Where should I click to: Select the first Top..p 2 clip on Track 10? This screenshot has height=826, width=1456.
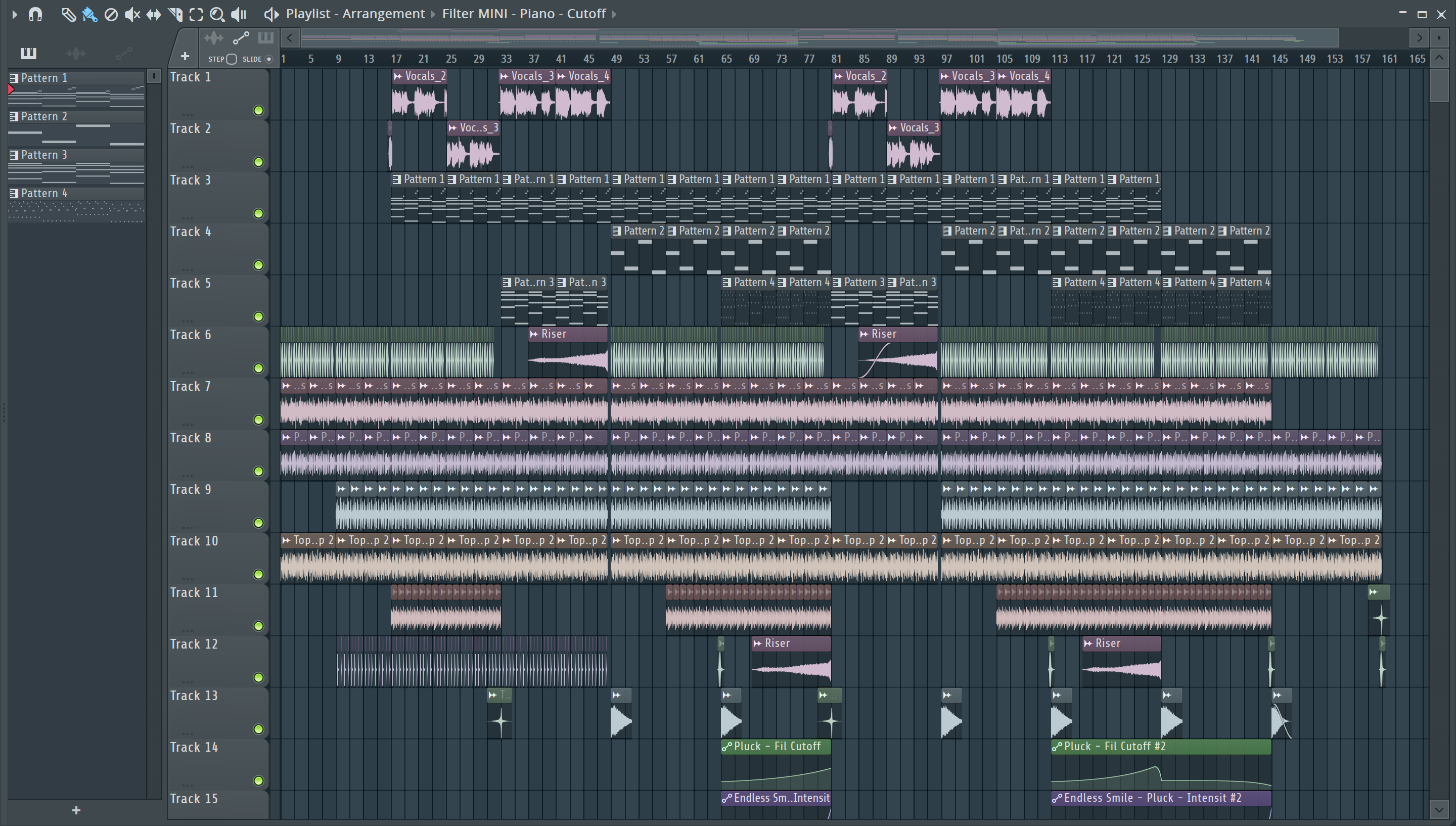pos(307,559)
